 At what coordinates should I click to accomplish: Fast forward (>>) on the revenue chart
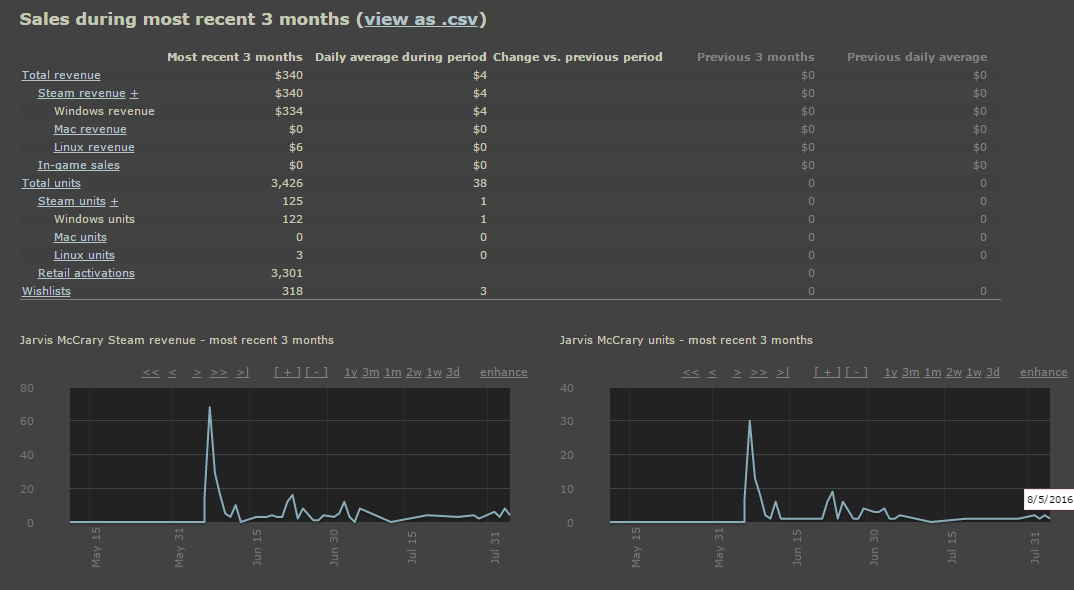219,372
